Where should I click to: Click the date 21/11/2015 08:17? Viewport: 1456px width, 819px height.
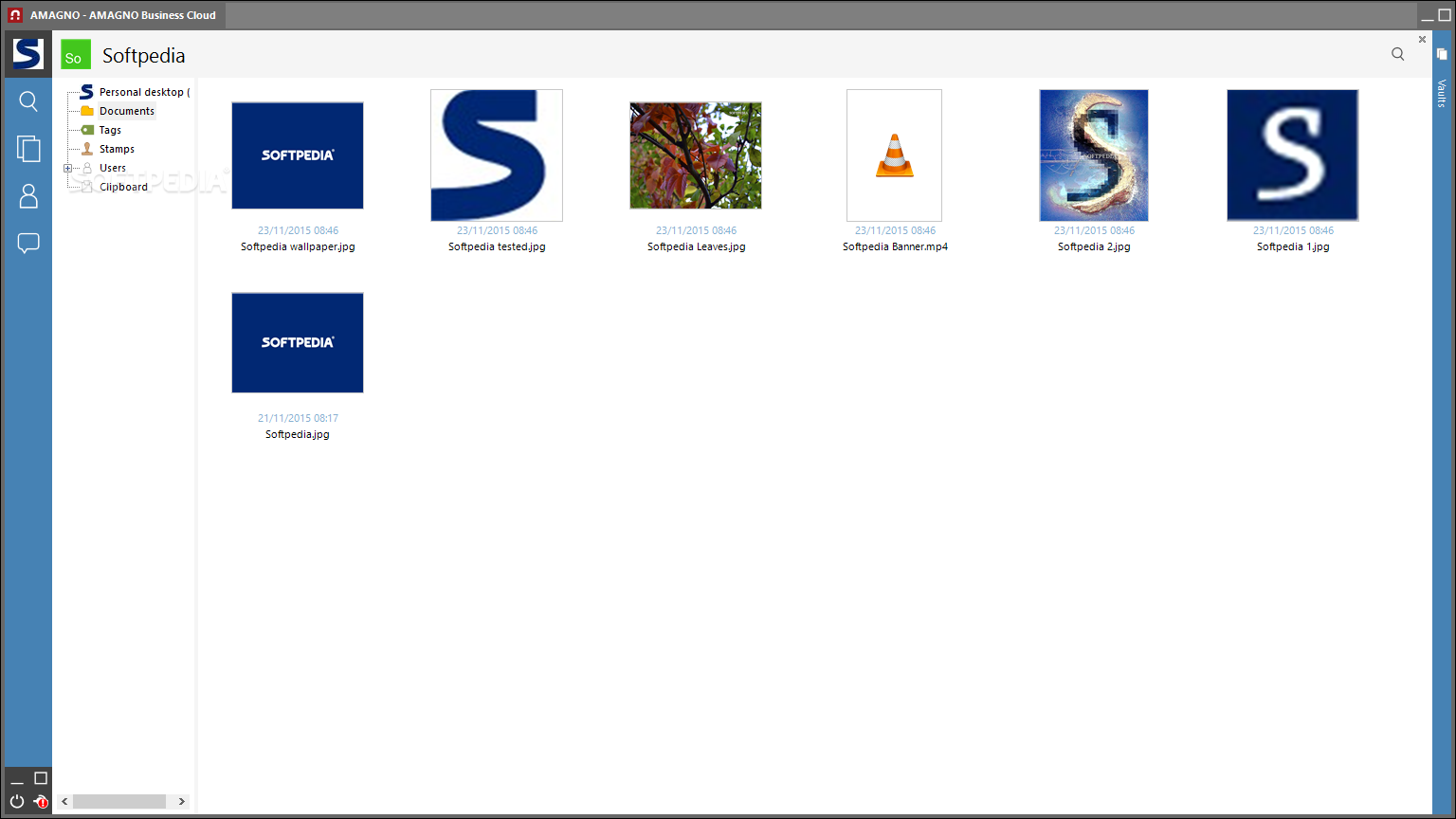pos(298,418)
